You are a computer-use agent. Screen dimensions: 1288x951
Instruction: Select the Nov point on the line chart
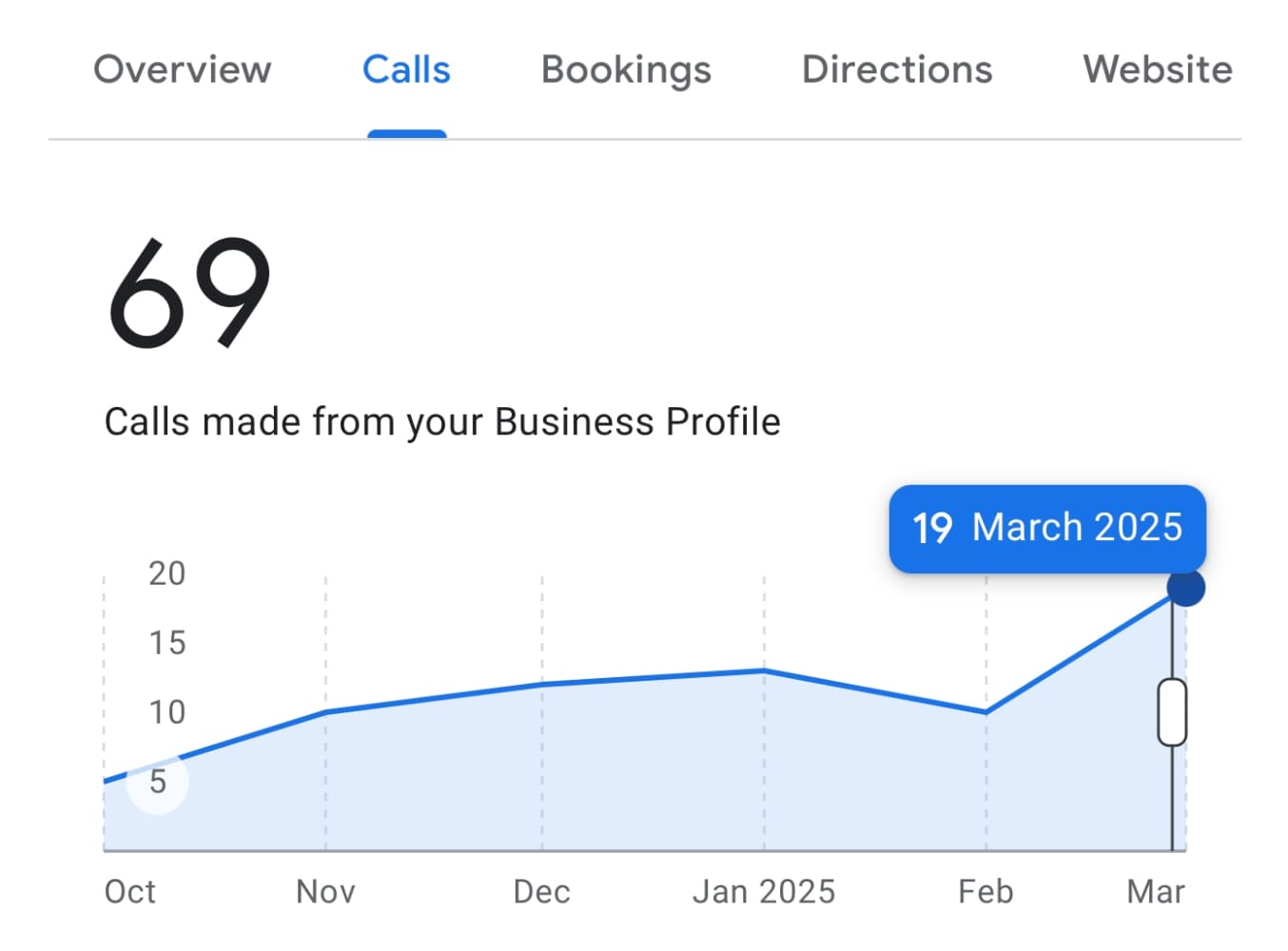pos(323,711)
